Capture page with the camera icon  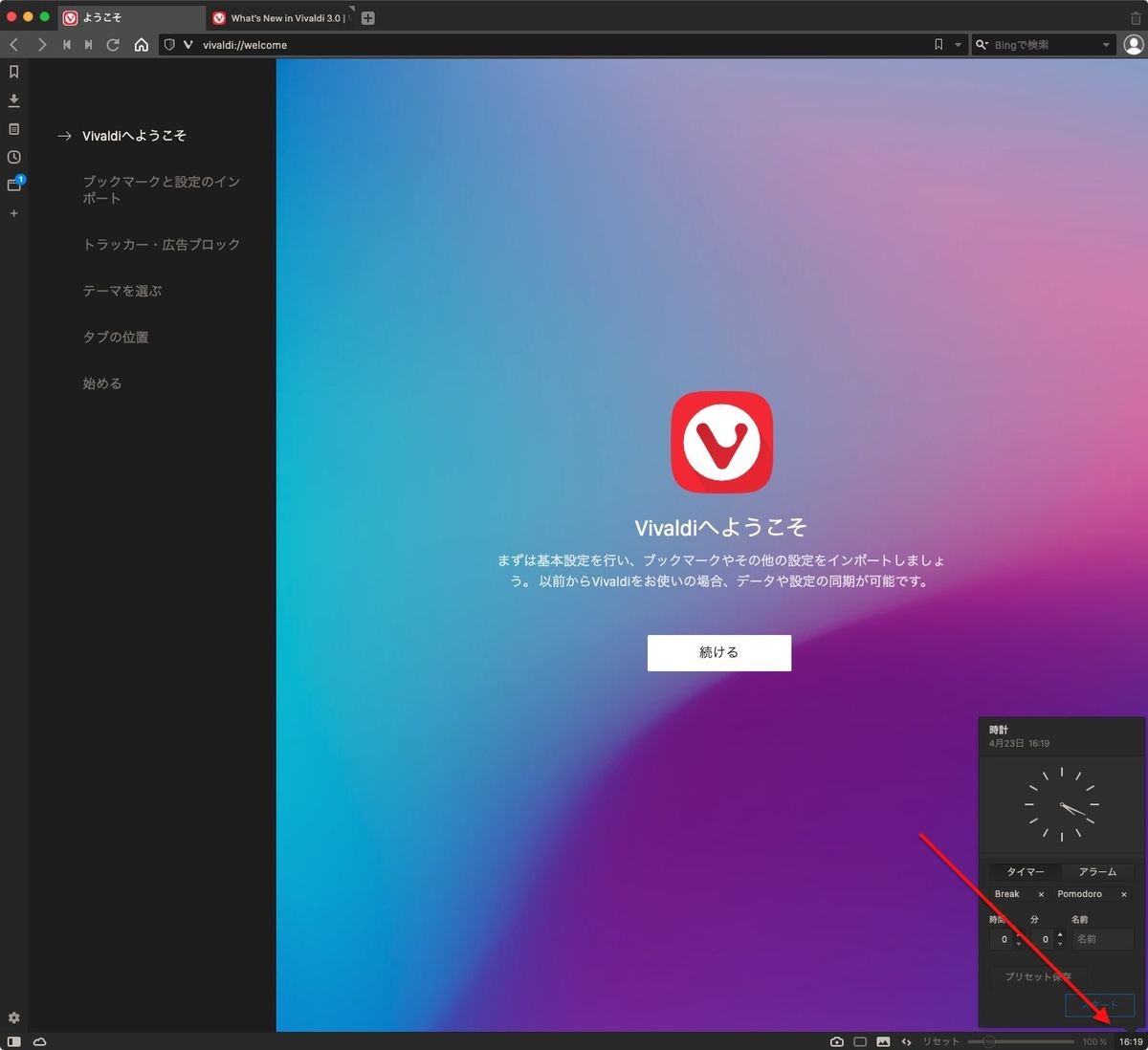click(837, 1041)
